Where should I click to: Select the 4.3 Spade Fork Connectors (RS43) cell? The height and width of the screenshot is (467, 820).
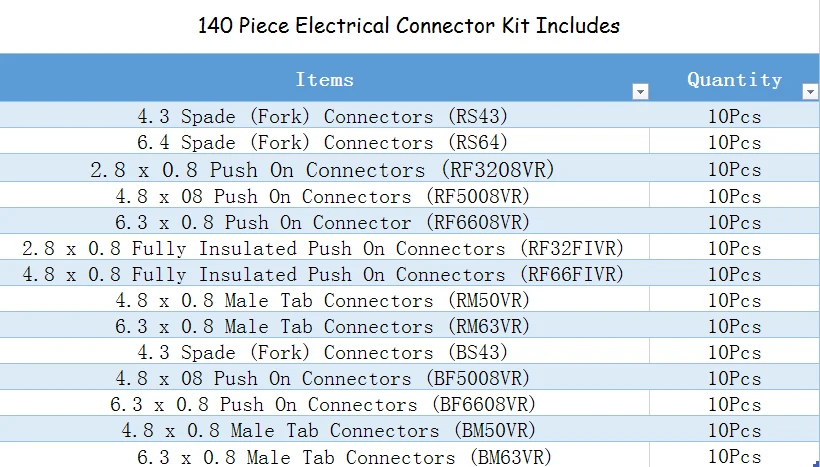pyautogui.click(x=323, y=116)
